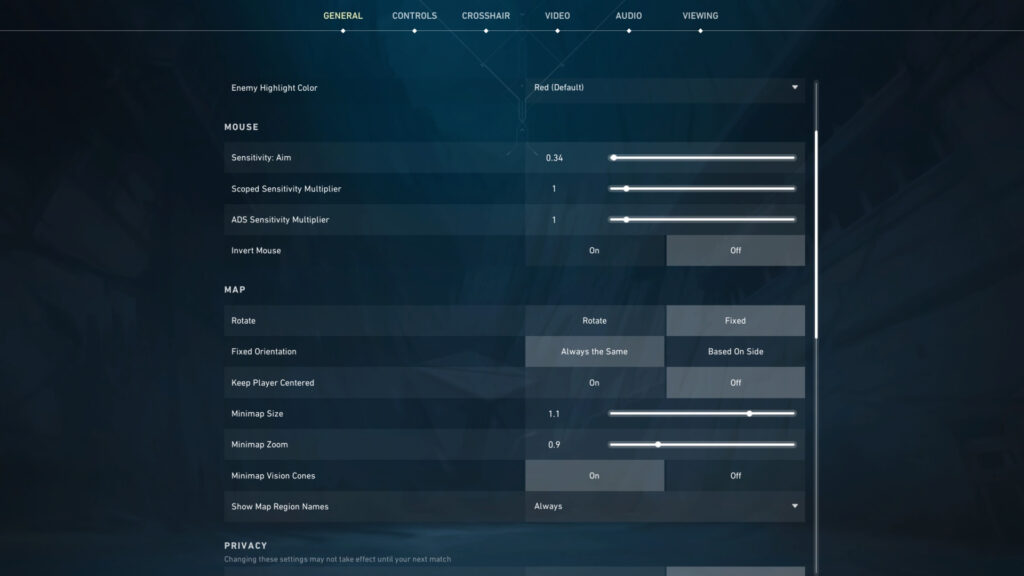Select the VIEWING tab
The image size is (1024, 576).
tap(700, 15)
